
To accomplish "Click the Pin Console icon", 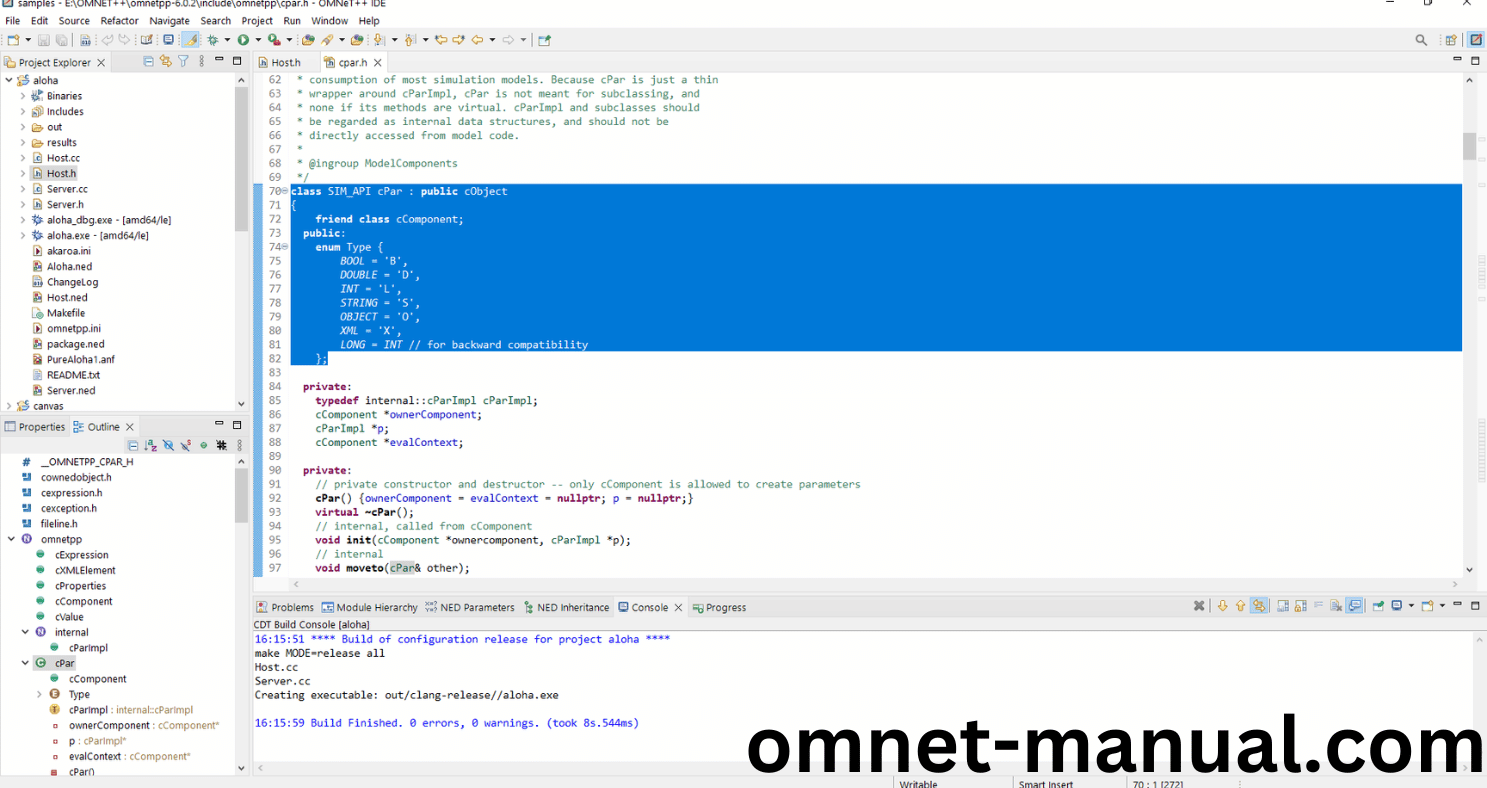I will (1378, 606).
